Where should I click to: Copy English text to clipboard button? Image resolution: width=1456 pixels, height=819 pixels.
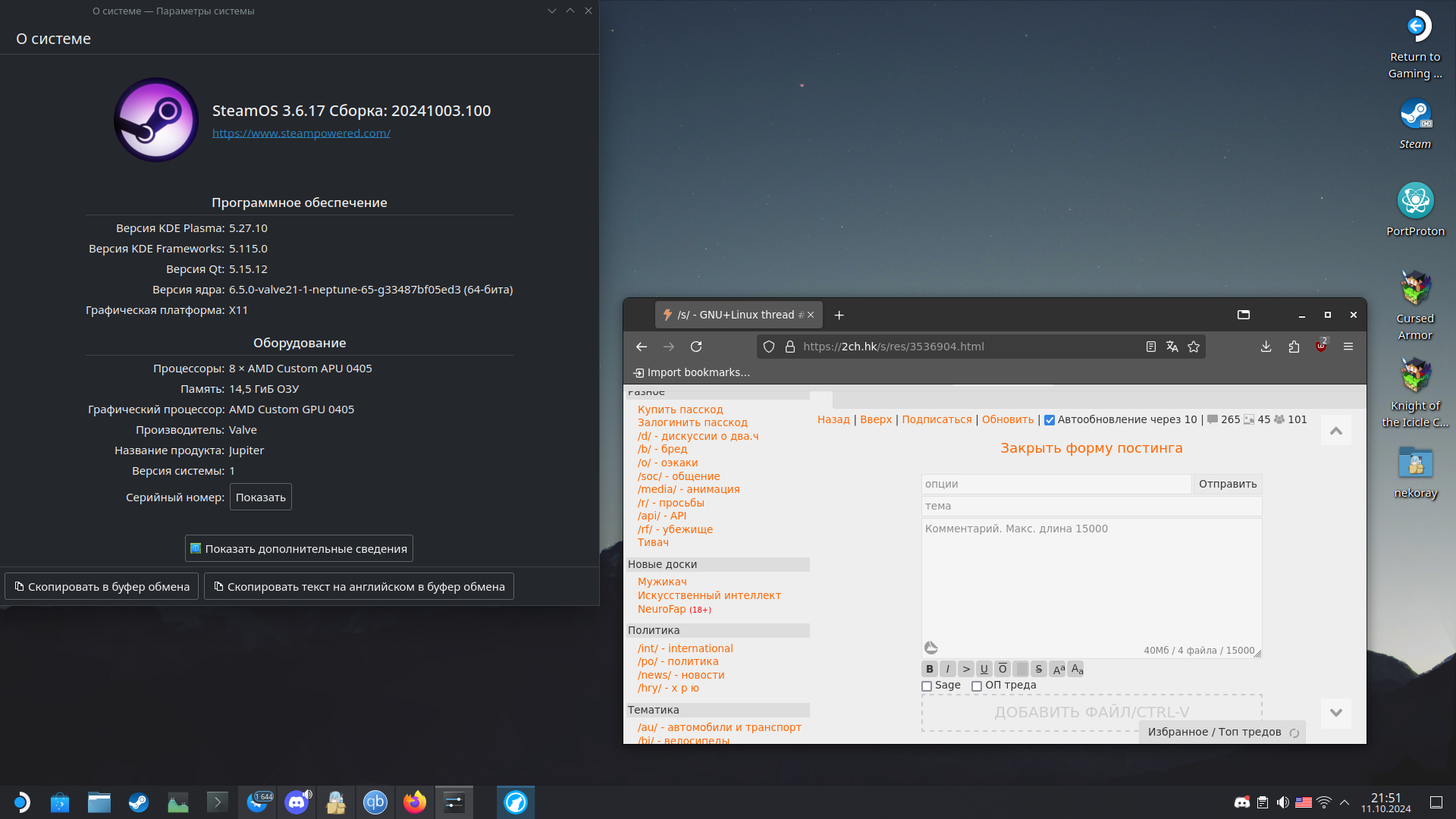(x=359, y=586)
